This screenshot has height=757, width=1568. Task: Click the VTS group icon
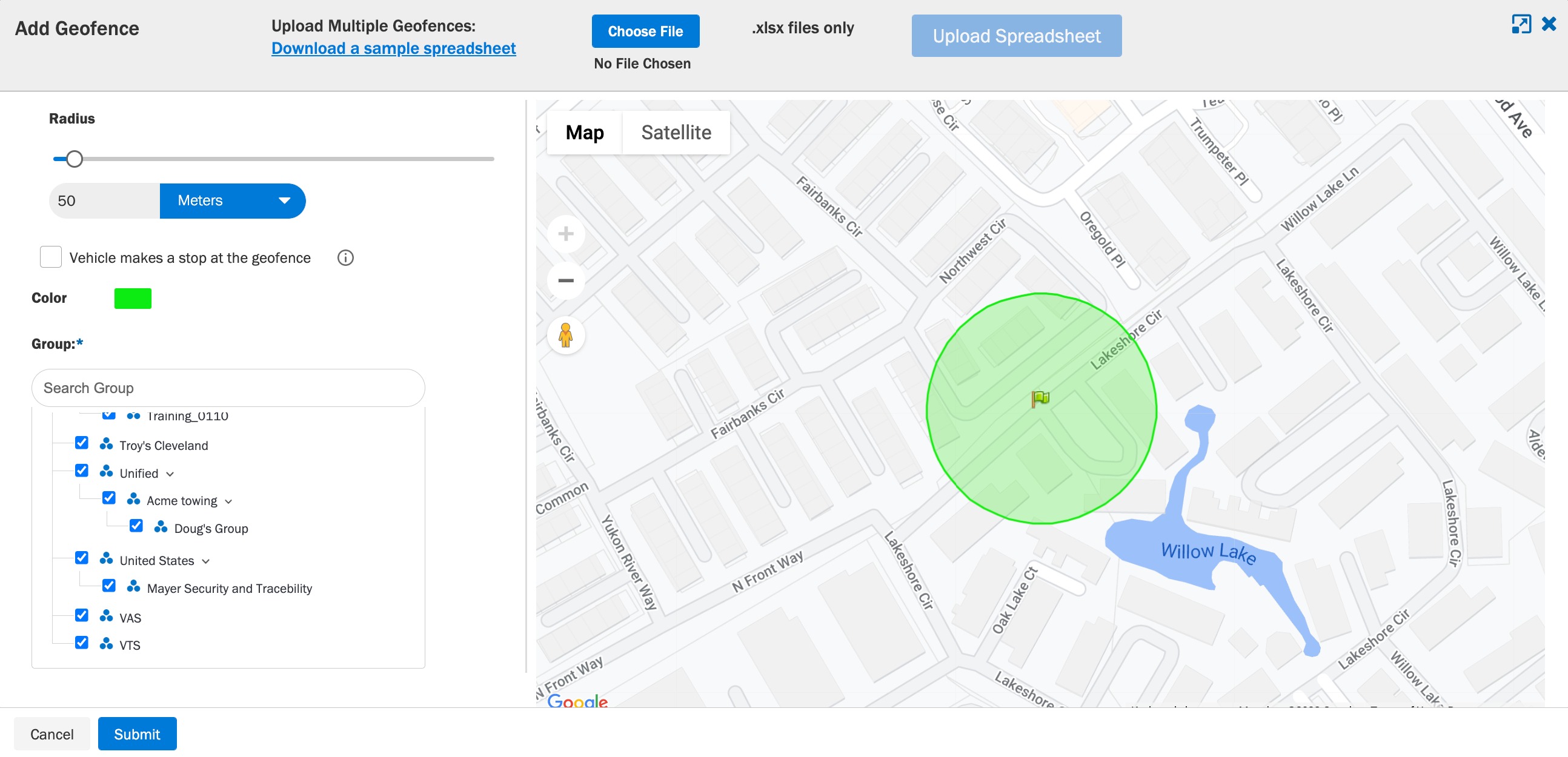(x=106, y=644)
